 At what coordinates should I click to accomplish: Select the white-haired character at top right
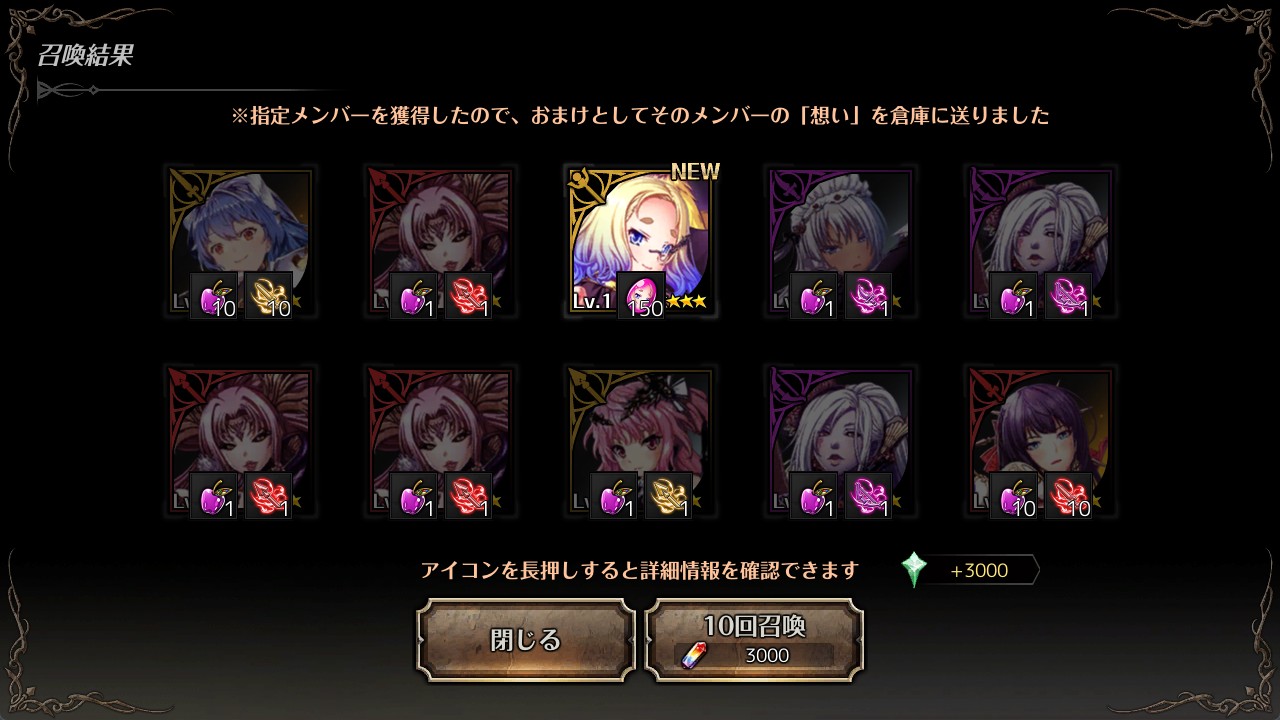pos(1040,242)
